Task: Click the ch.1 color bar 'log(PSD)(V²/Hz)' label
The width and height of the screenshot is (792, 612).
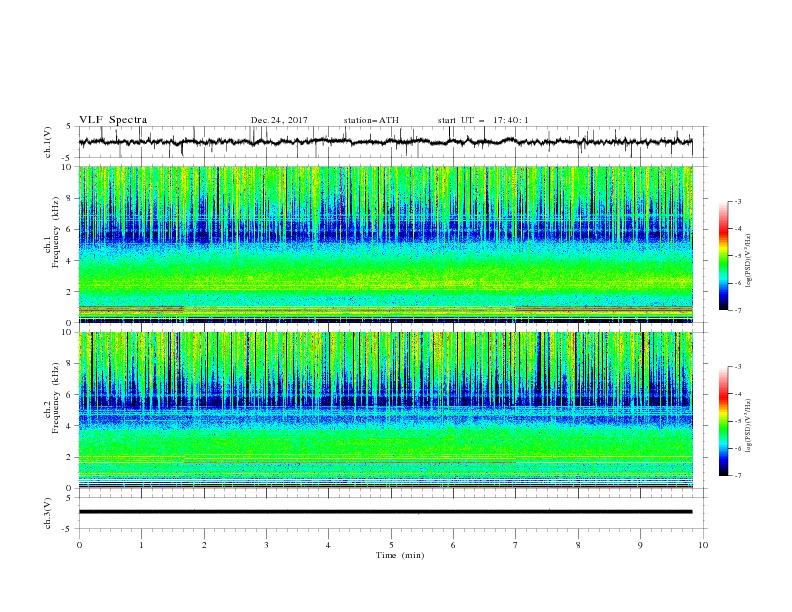Action: pos(749,261)
